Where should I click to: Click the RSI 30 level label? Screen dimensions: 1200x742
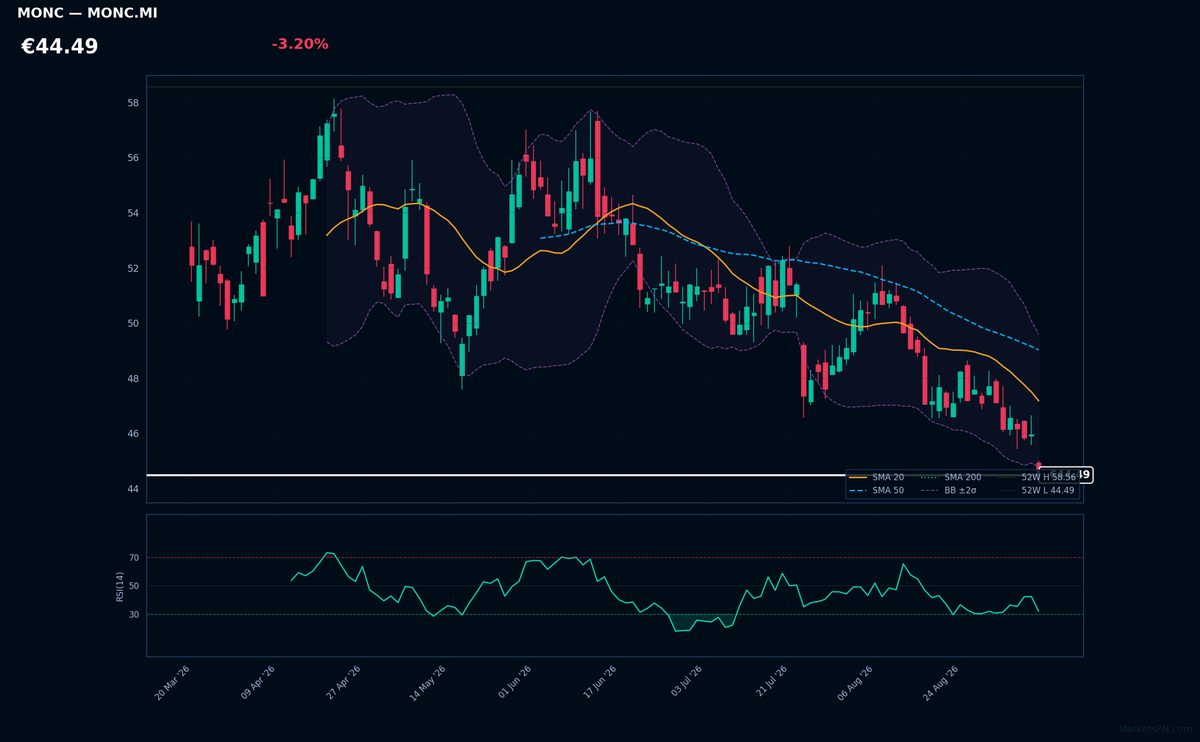point(134,614)
